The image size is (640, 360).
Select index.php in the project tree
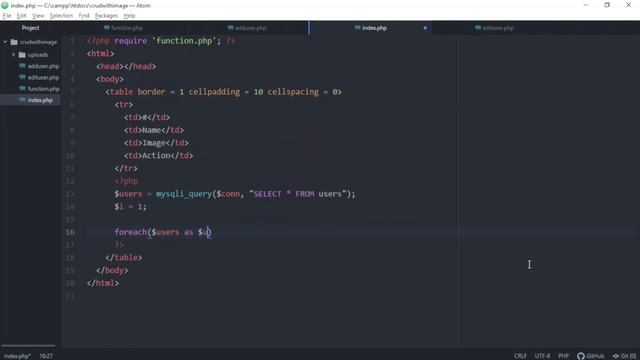point(40,100)
